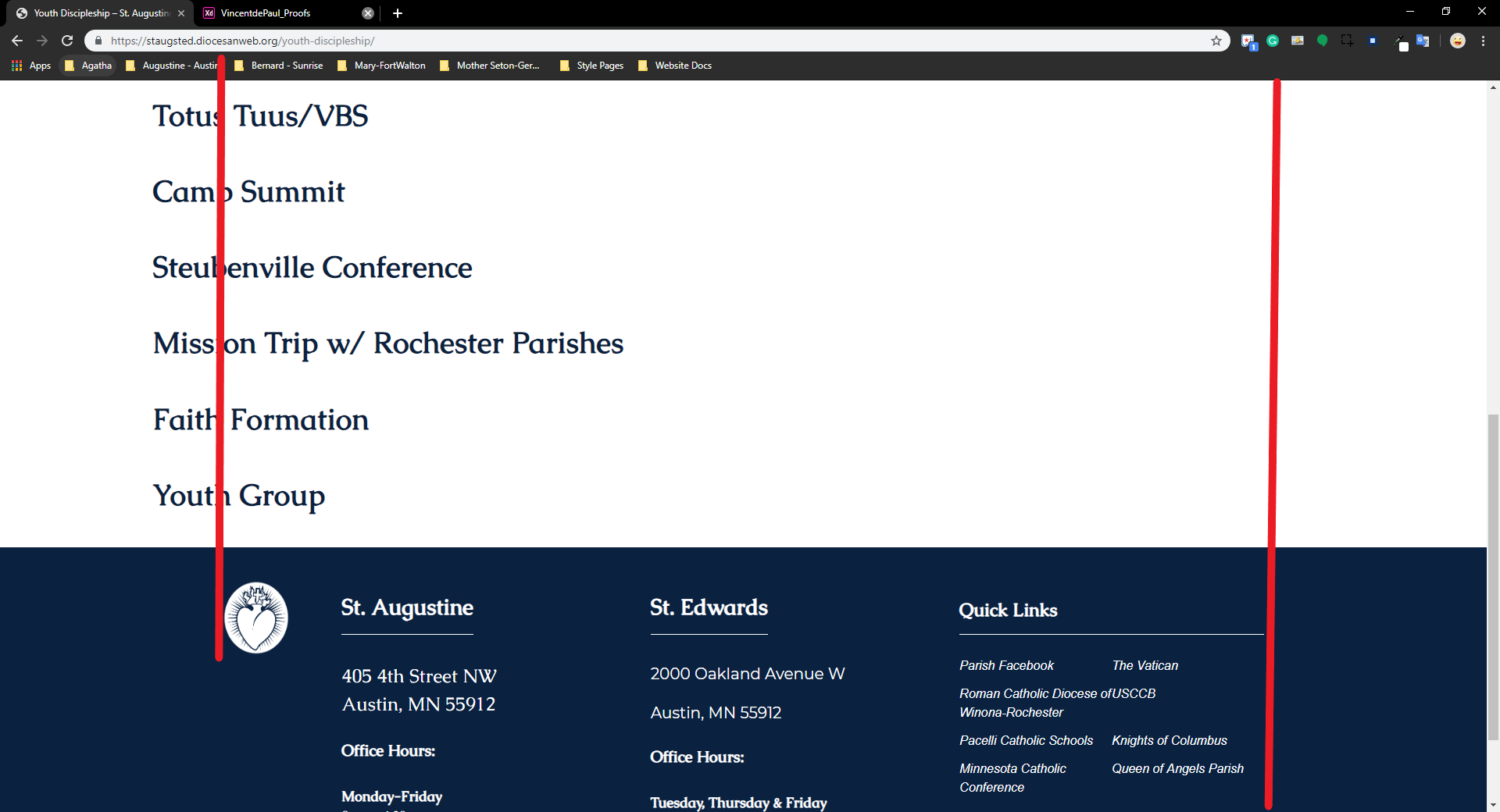
Task: Click the green Hangouts extension icon
Action: [1322, 41]
